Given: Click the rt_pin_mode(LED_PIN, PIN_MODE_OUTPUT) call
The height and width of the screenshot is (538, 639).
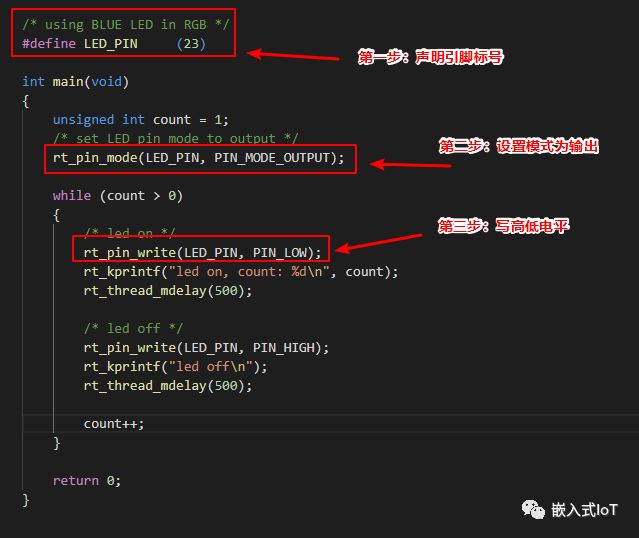Looking at the screenshot, I should coord(198,157).
